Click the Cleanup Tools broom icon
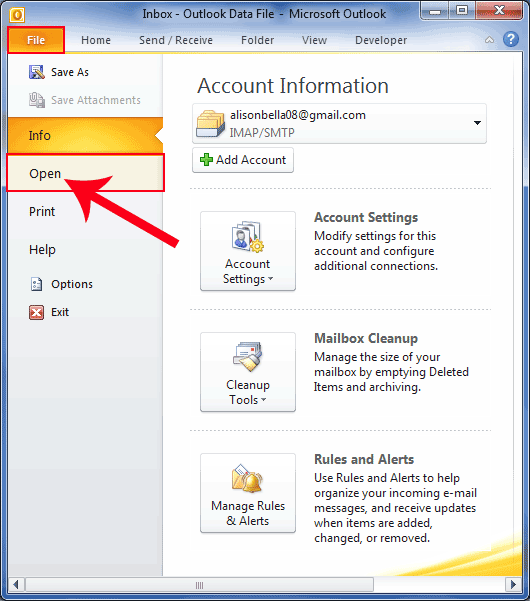The height and width of the screenshot is (601, 530). pyautogui.click(x=248, y=357)
